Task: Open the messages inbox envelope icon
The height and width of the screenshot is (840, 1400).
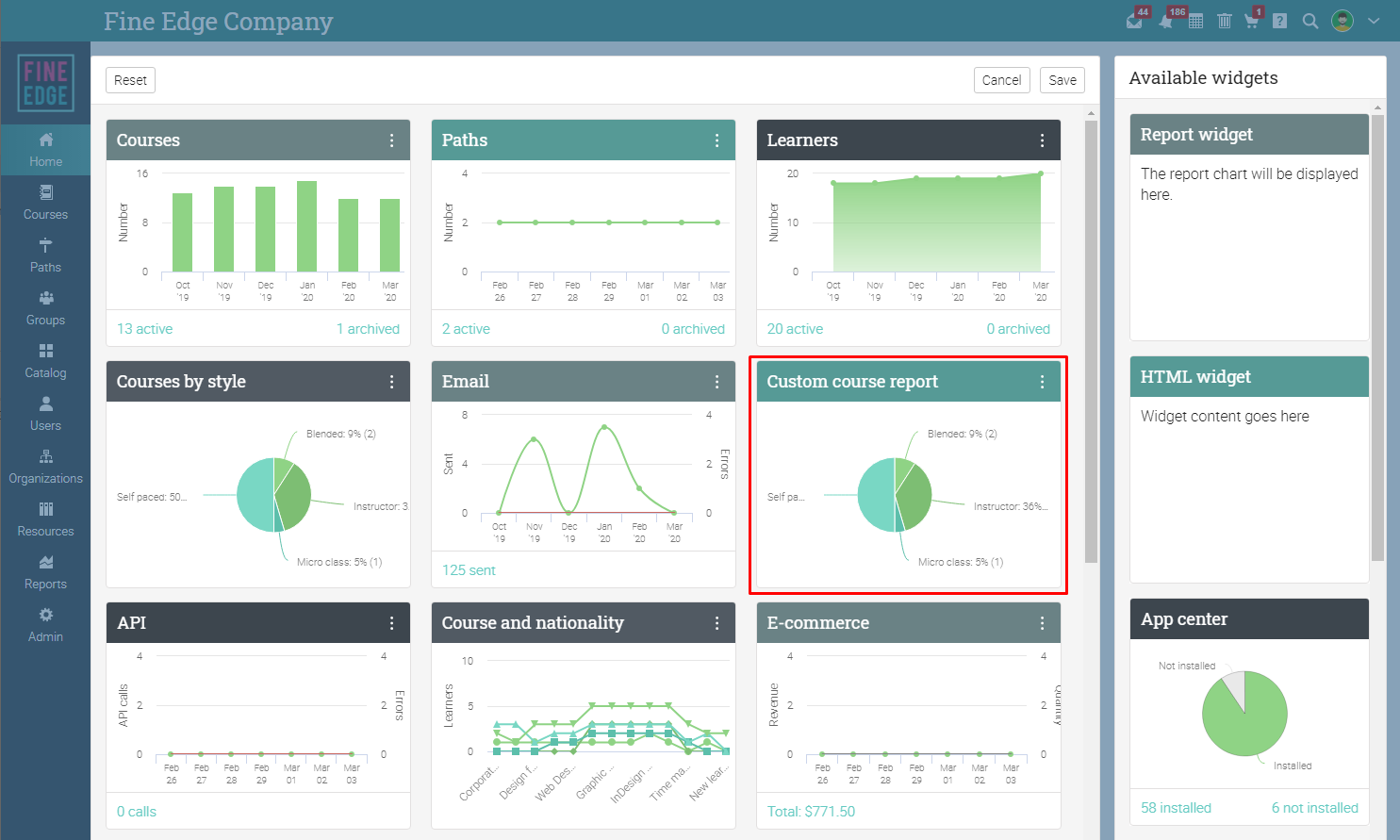Action: (1134, 21)
